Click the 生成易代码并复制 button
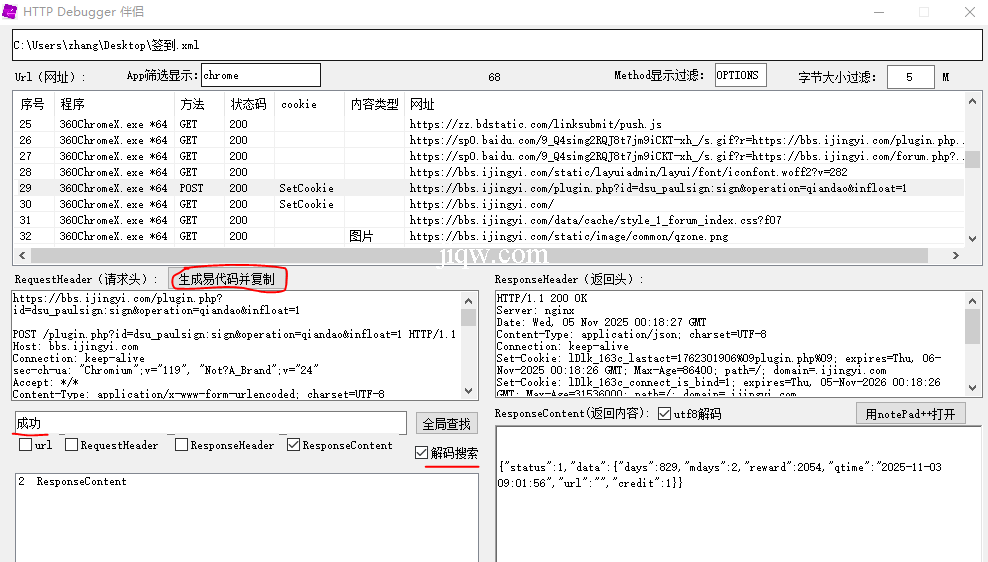This screenshot has width=988, height=562. (x=227, y=279)
